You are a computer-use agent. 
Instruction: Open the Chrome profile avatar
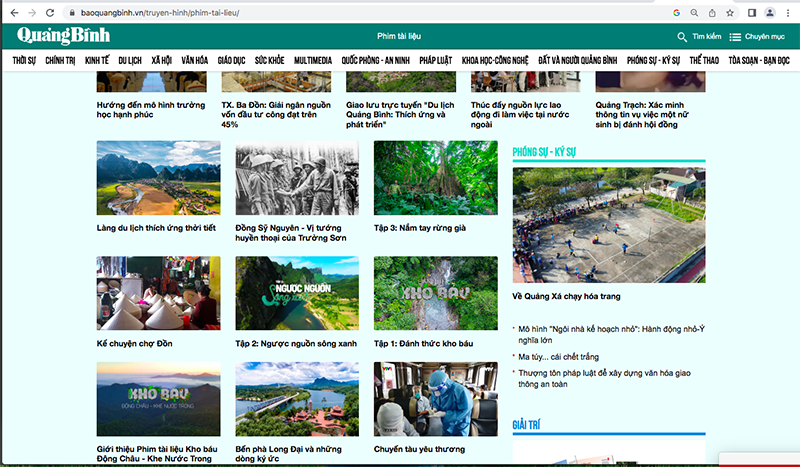[770, 13]
